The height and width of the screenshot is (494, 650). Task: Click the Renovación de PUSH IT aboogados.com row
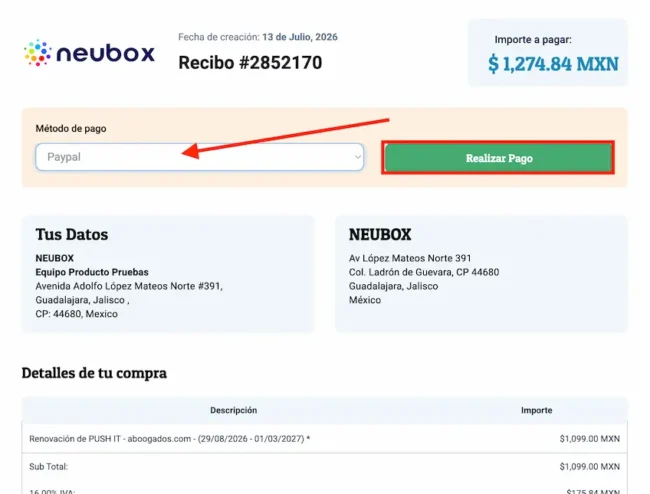(325, 438)
